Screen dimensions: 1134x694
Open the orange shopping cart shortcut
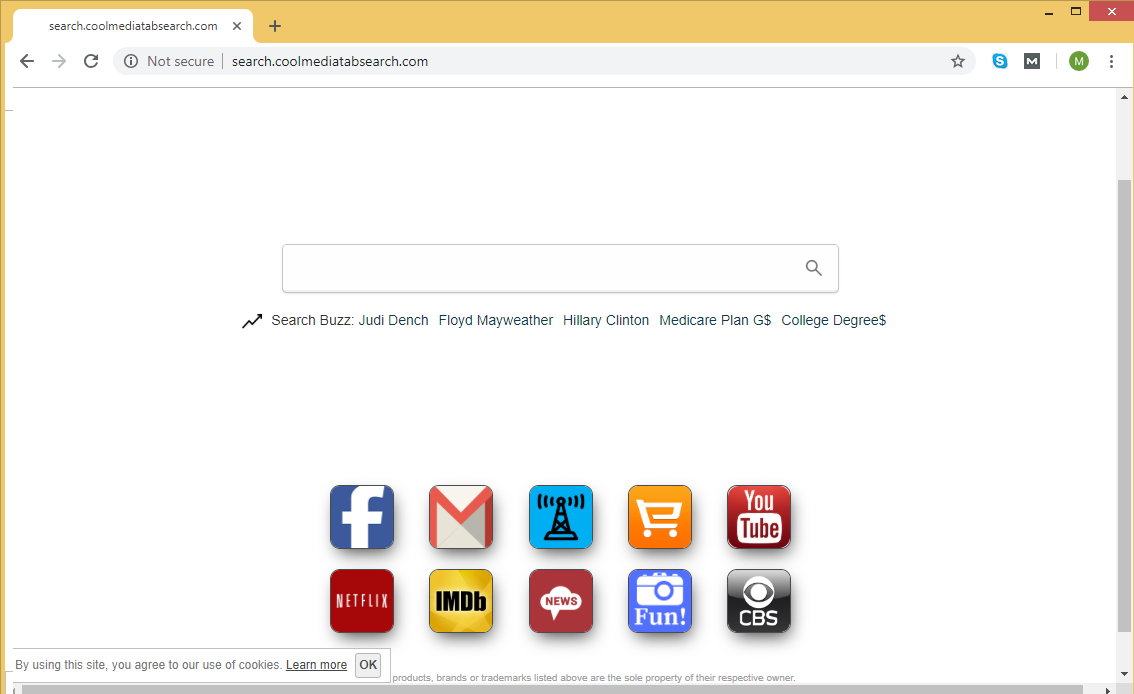point(660,517)
